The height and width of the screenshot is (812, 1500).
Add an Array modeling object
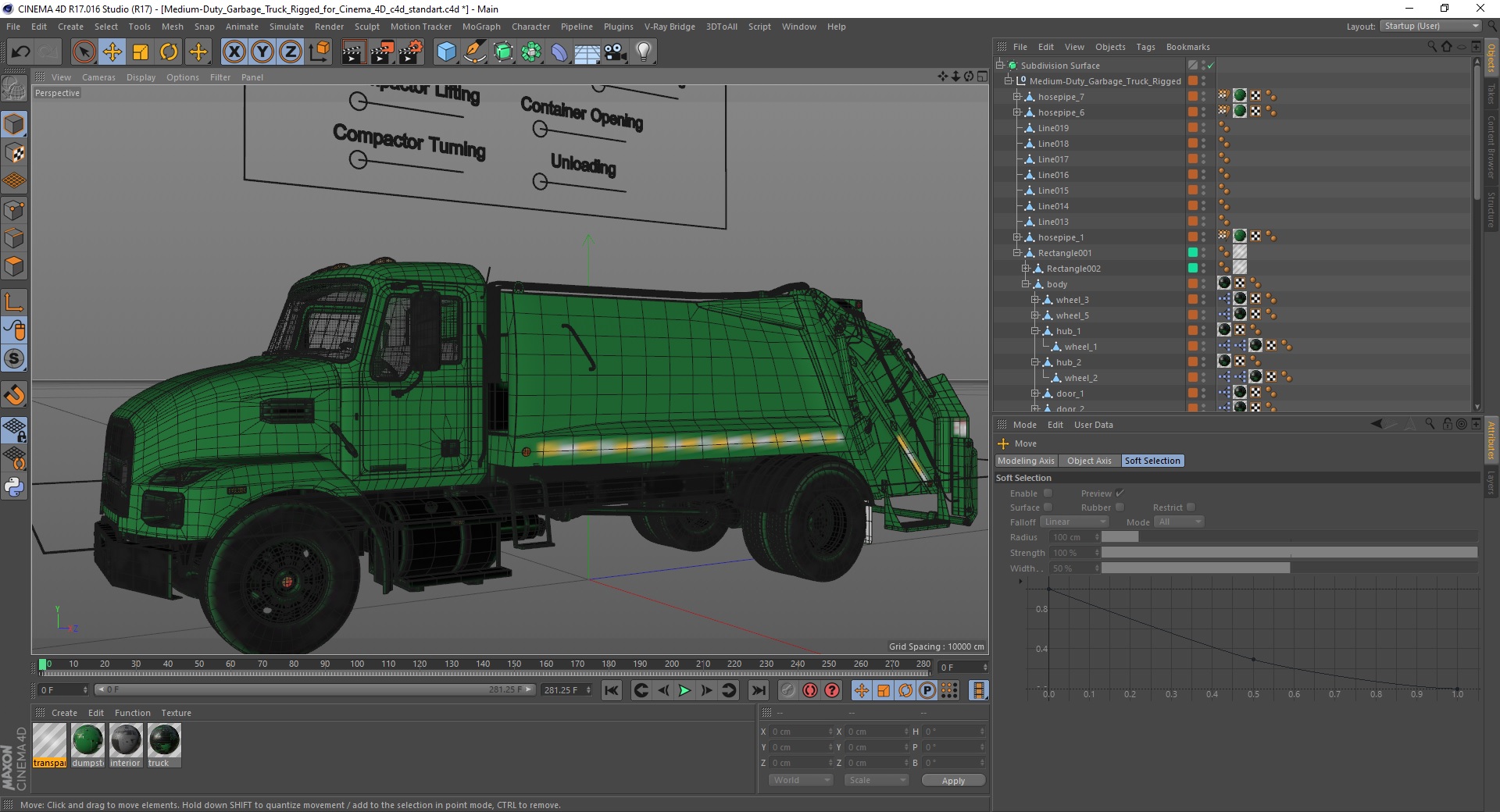point(532,52)
